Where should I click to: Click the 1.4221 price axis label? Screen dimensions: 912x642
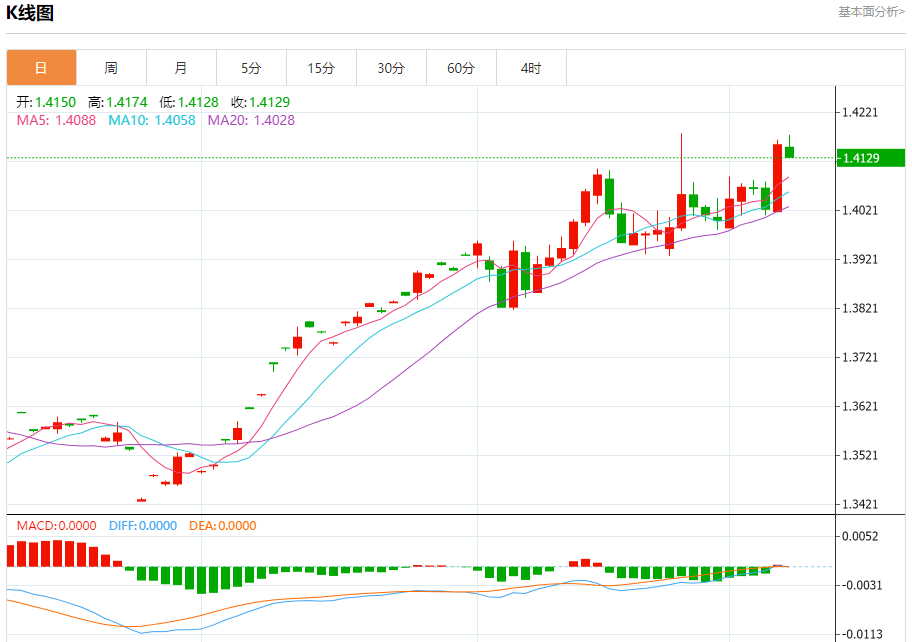860,112
